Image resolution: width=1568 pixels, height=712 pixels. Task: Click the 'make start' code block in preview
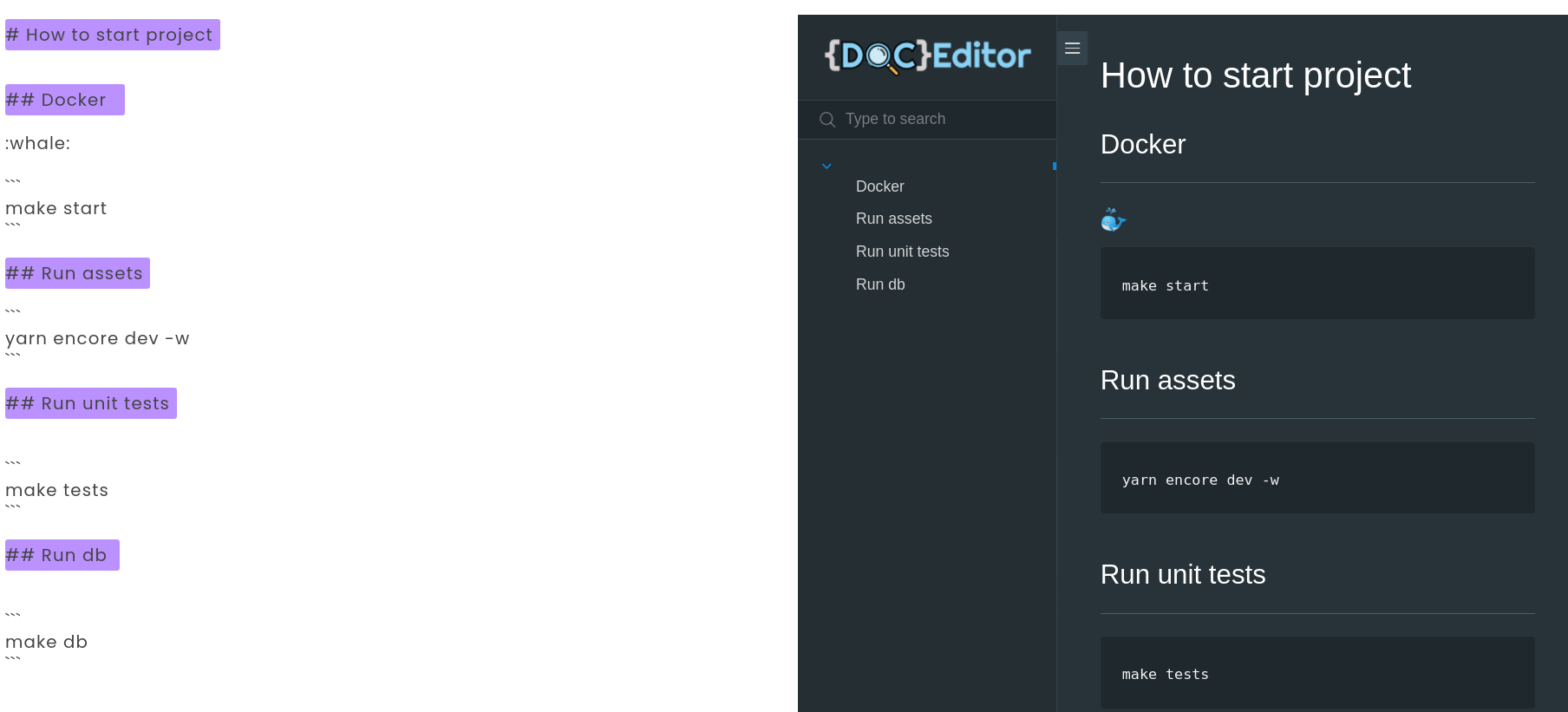(x=1317, y=284)
